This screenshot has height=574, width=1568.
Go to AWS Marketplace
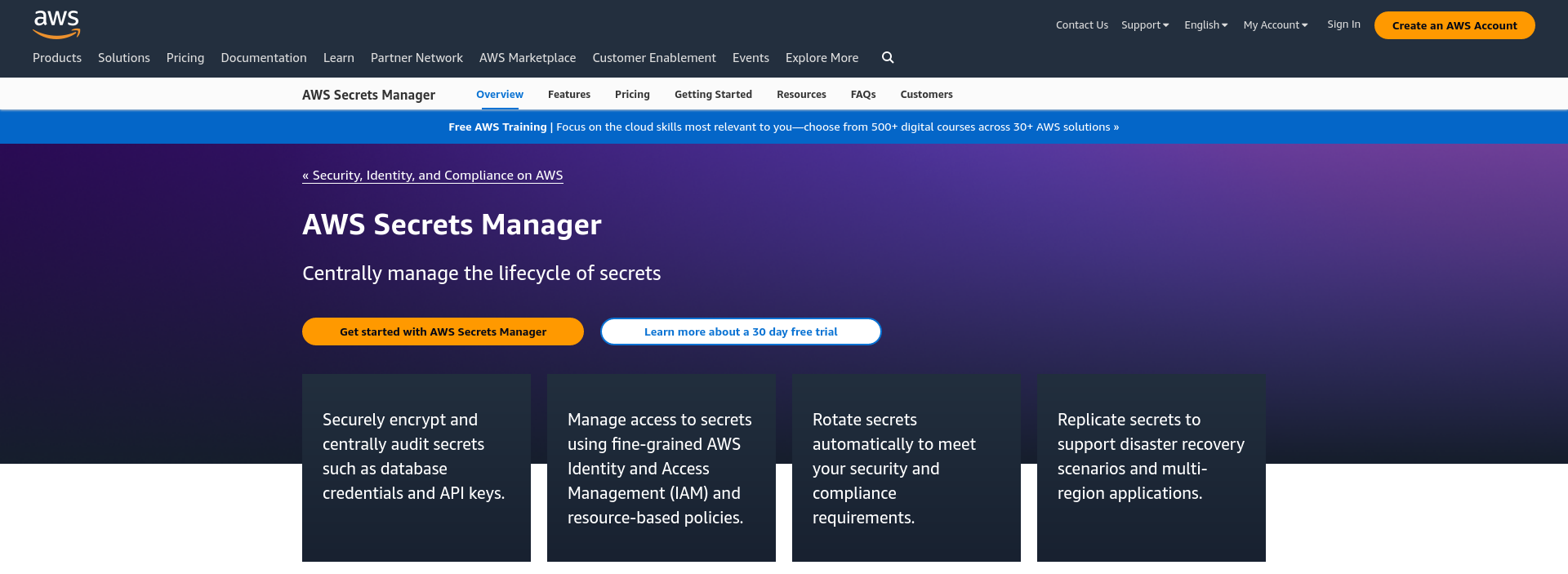[528, 58]
